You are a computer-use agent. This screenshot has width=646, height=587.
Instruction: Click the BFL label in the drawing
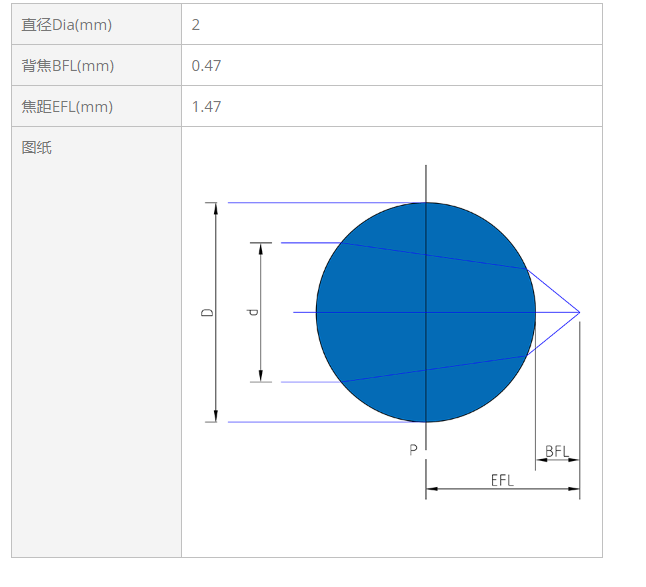[557, 451]
